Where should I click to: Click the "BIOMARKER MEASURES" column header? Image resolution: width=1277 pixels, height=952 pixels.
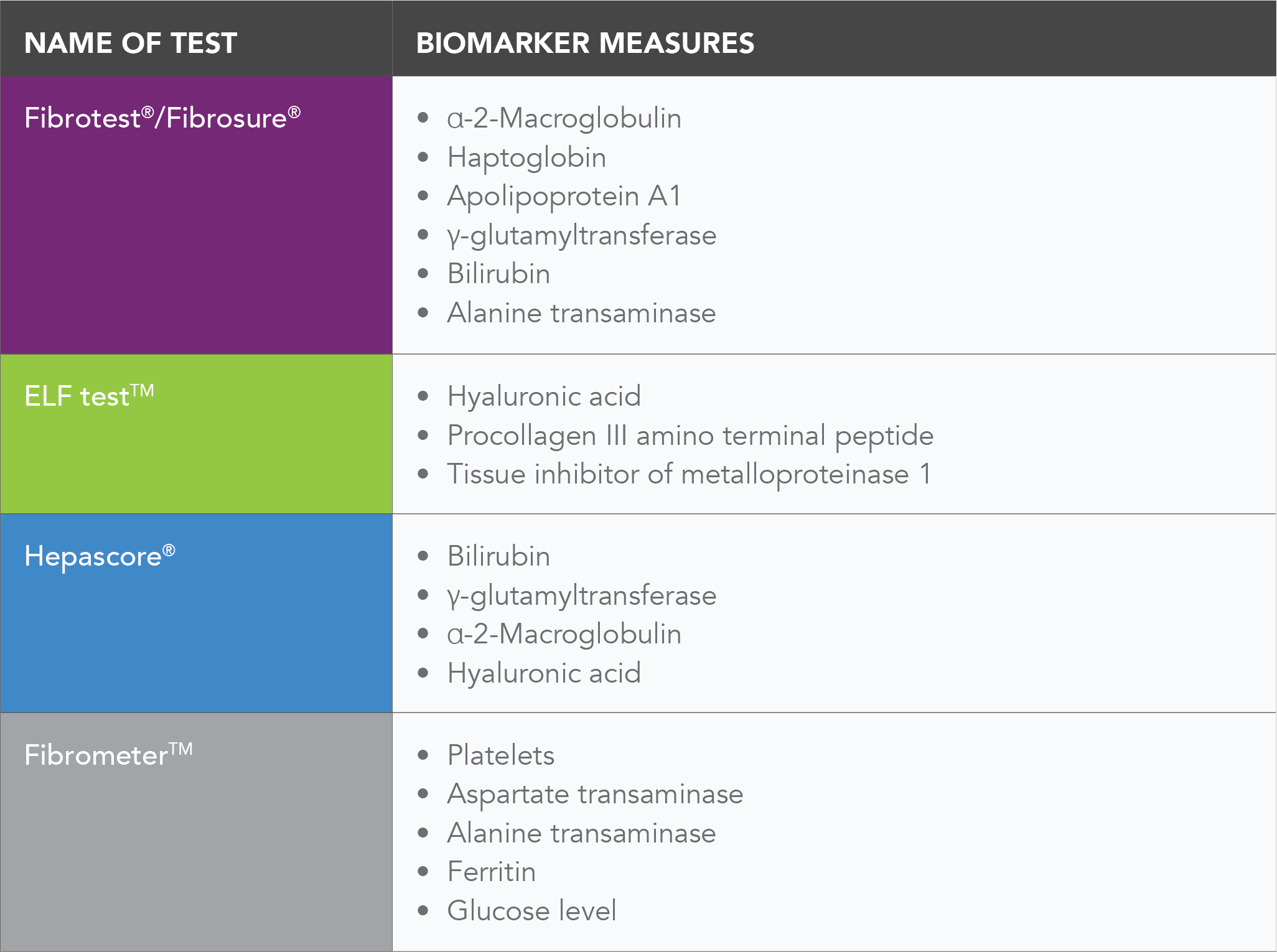pyautogui.click(x=585, y=43)
